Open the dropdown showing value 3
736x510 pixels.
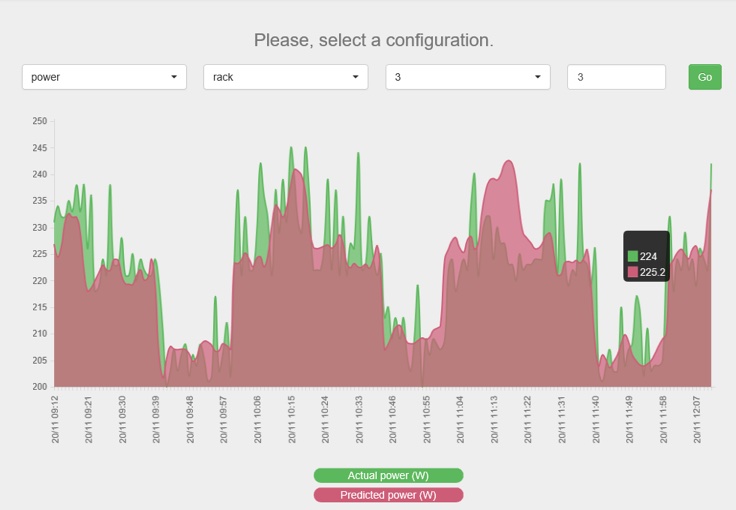[x=468, y=77]
